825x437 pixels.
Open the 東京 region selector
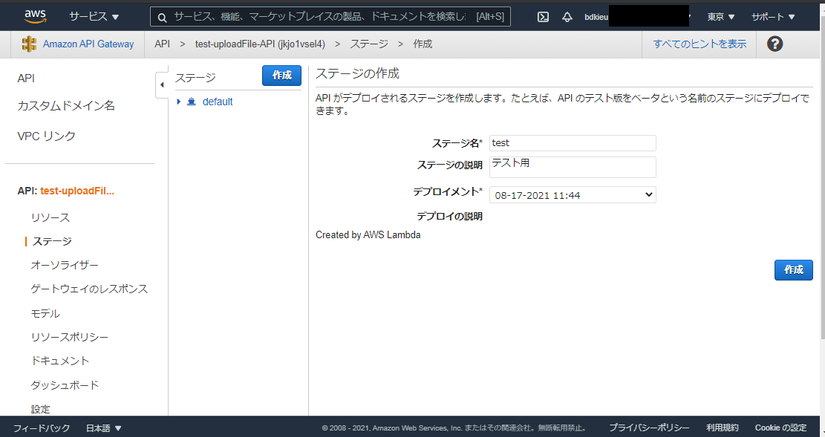(720, 17)
